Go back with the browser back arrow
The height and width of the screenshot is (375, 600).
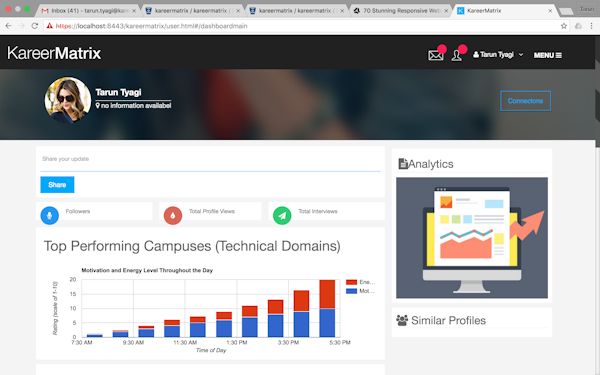pos(8,26)
